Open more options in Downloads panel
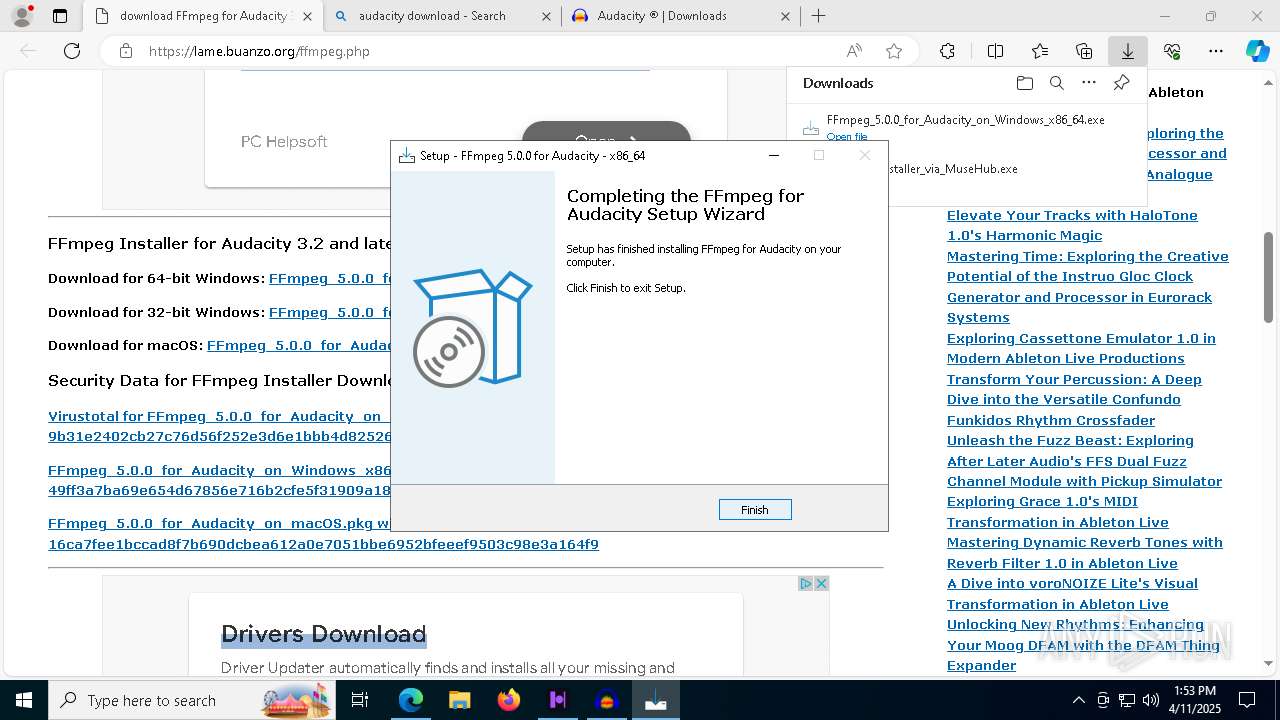 point(1089,83)
